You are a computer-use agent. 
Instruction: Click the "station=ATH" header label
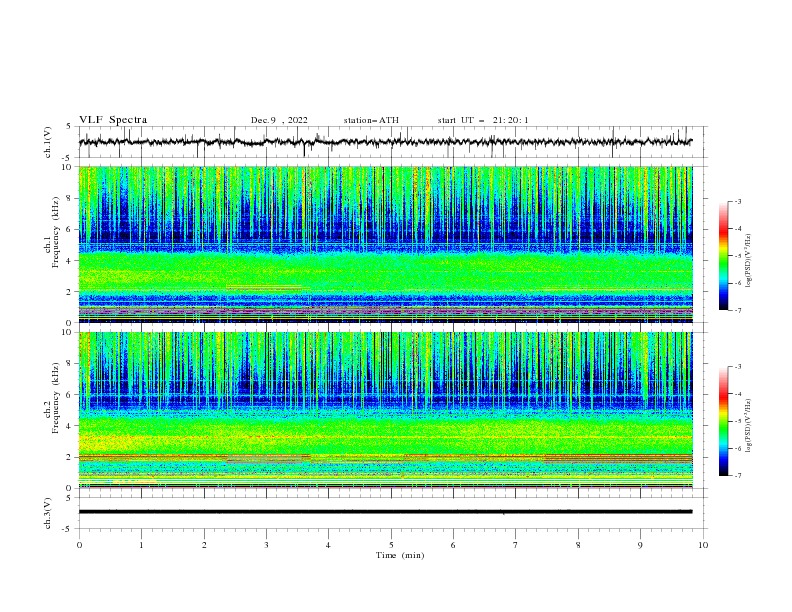point(371,120)
